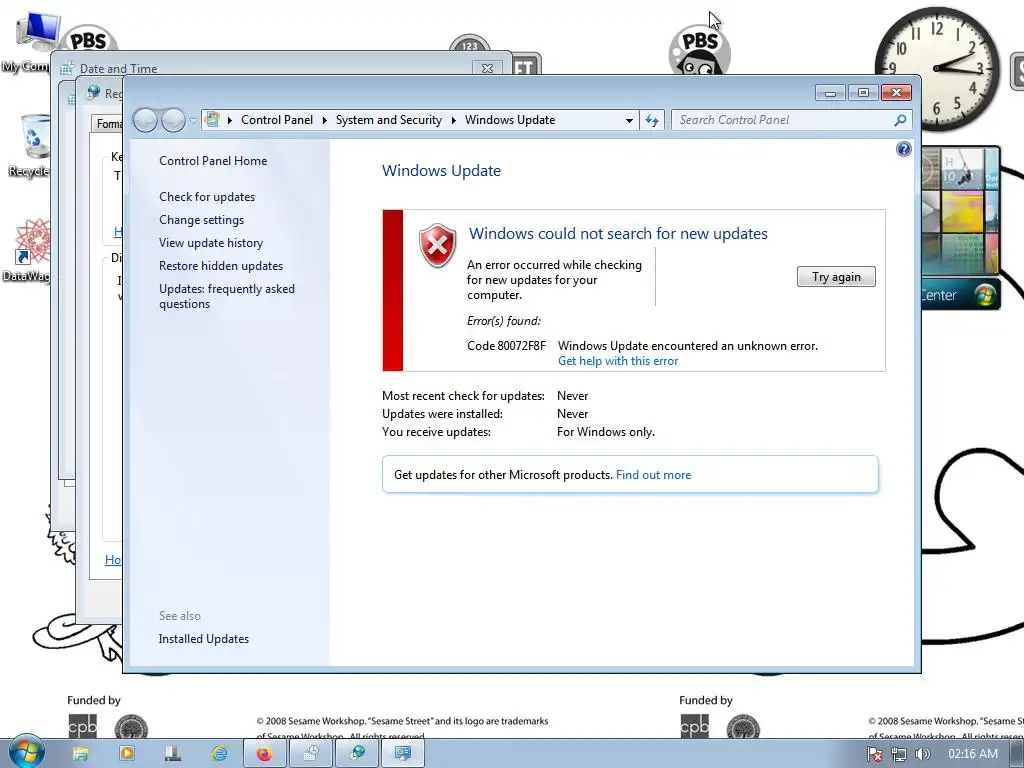
Task: Go to Control Panel Home
Action: click(213, 161)
